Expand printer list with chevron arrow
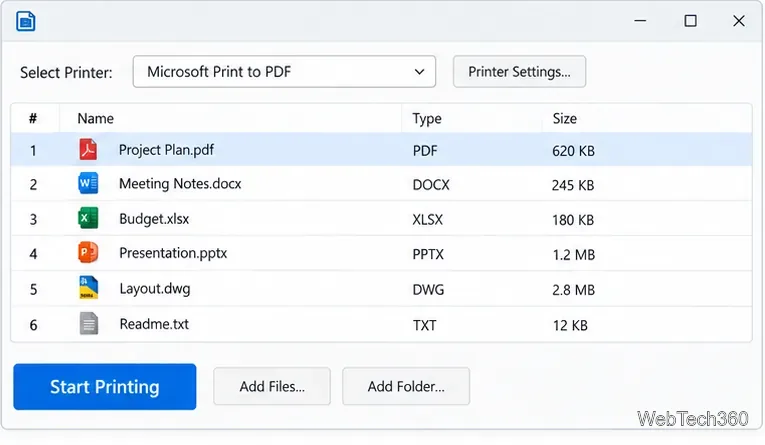 tap(419, 72)
